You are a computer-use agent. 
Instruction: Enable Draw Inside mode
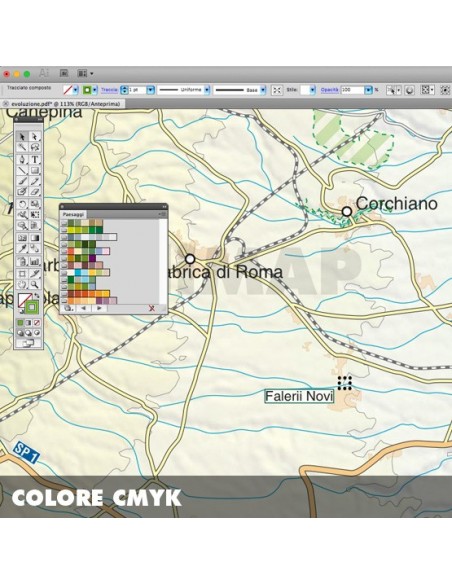[x=37, y=333]
